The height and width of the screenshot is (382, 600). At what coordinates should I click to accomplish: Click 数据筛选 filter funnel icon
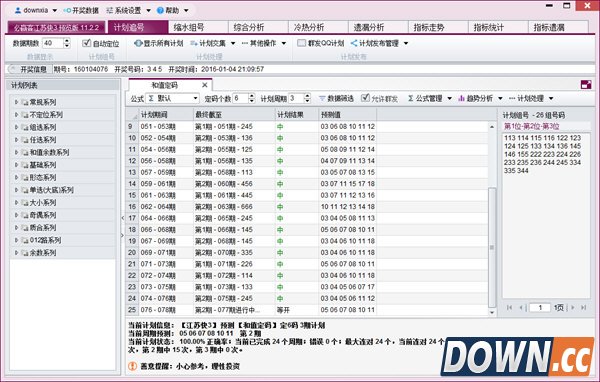click(x=322, y=98)
